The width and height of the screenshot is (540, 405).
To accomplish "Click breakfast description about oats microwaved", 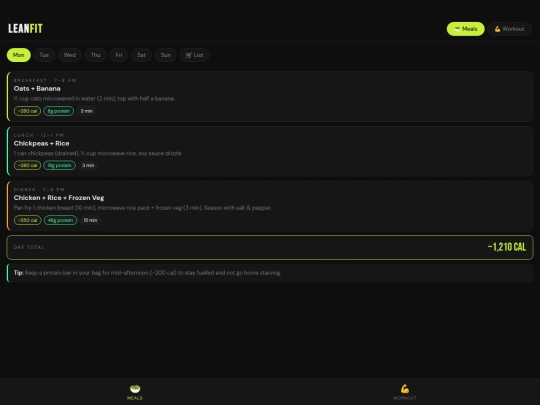I will (94, 98).
